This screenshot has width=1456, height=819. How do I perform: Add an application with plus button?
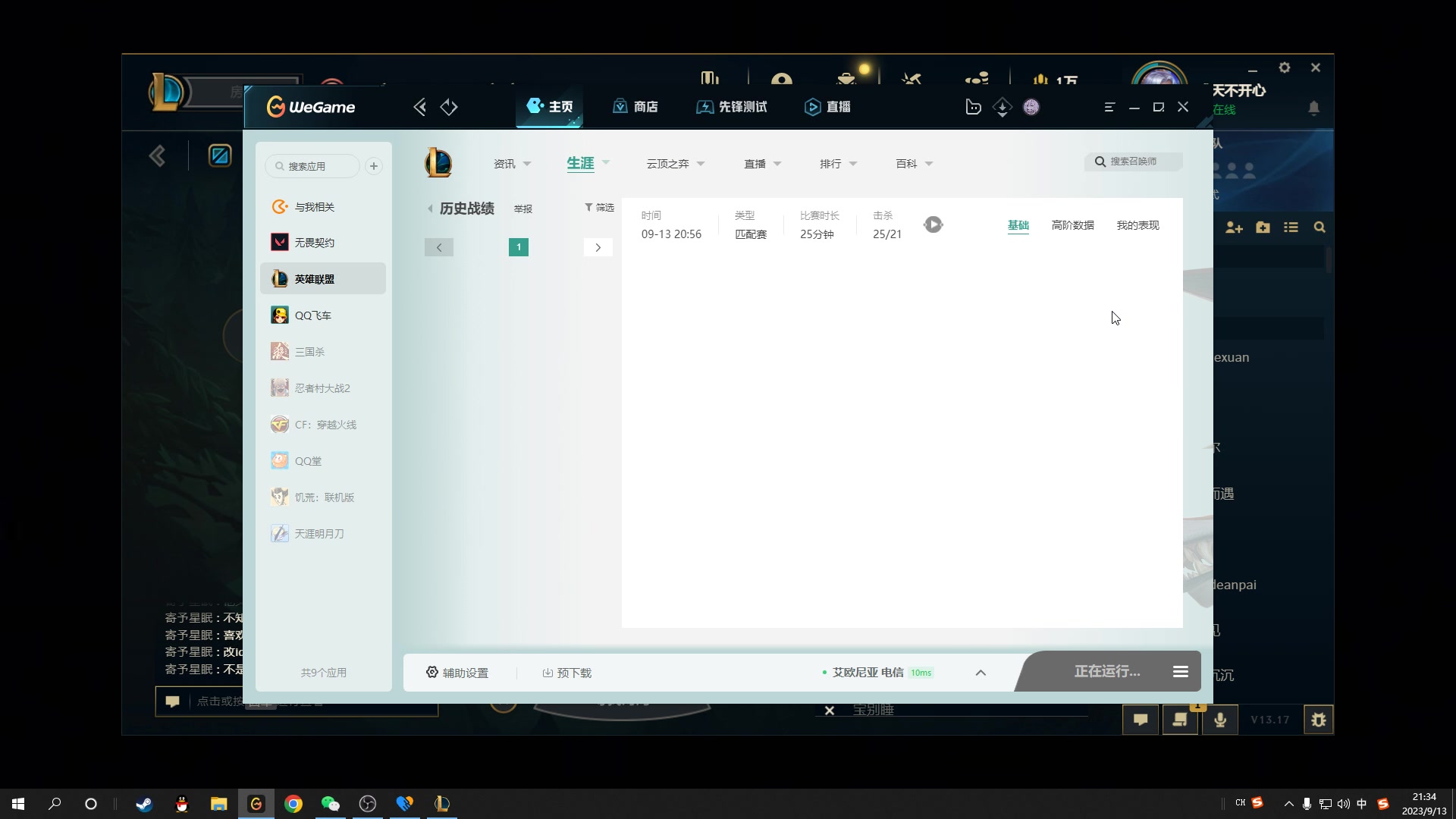374,166
